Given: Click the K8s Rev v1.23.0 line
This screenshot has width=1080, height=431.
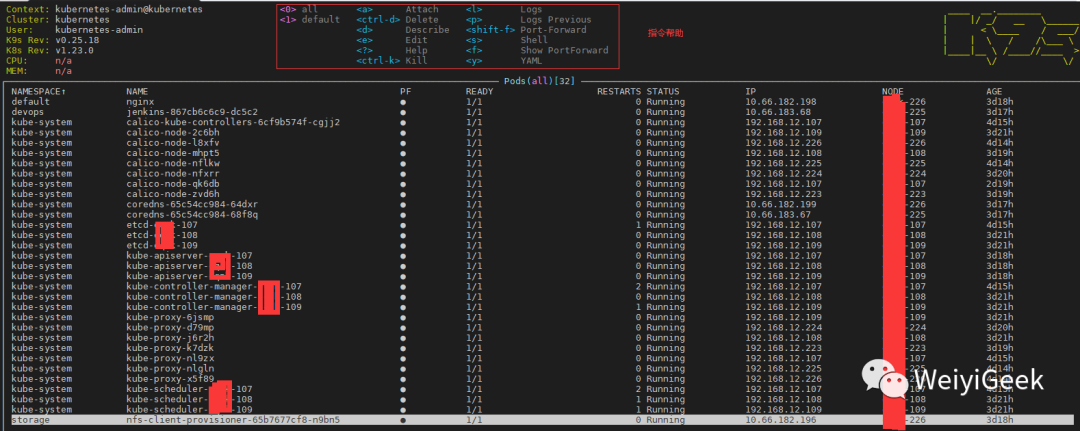Looking at the screenshot, I should click(50, 50).
